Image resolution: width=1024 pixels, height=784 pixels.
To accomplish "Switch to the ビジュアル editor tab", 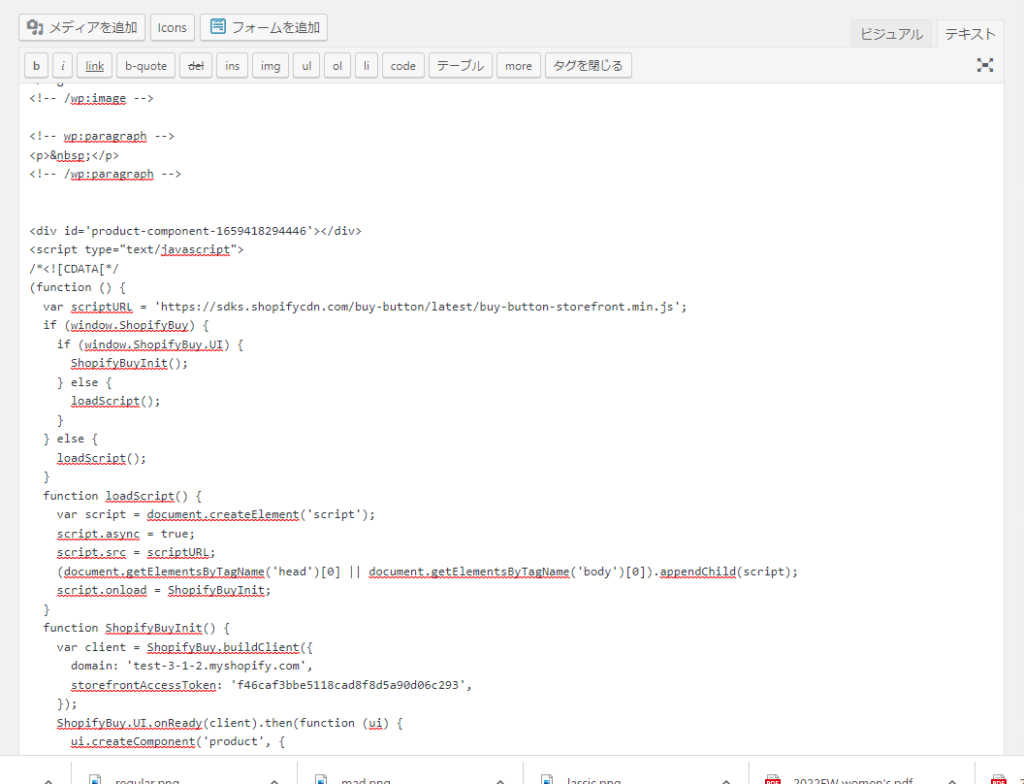I will click(x=890, y=34).
